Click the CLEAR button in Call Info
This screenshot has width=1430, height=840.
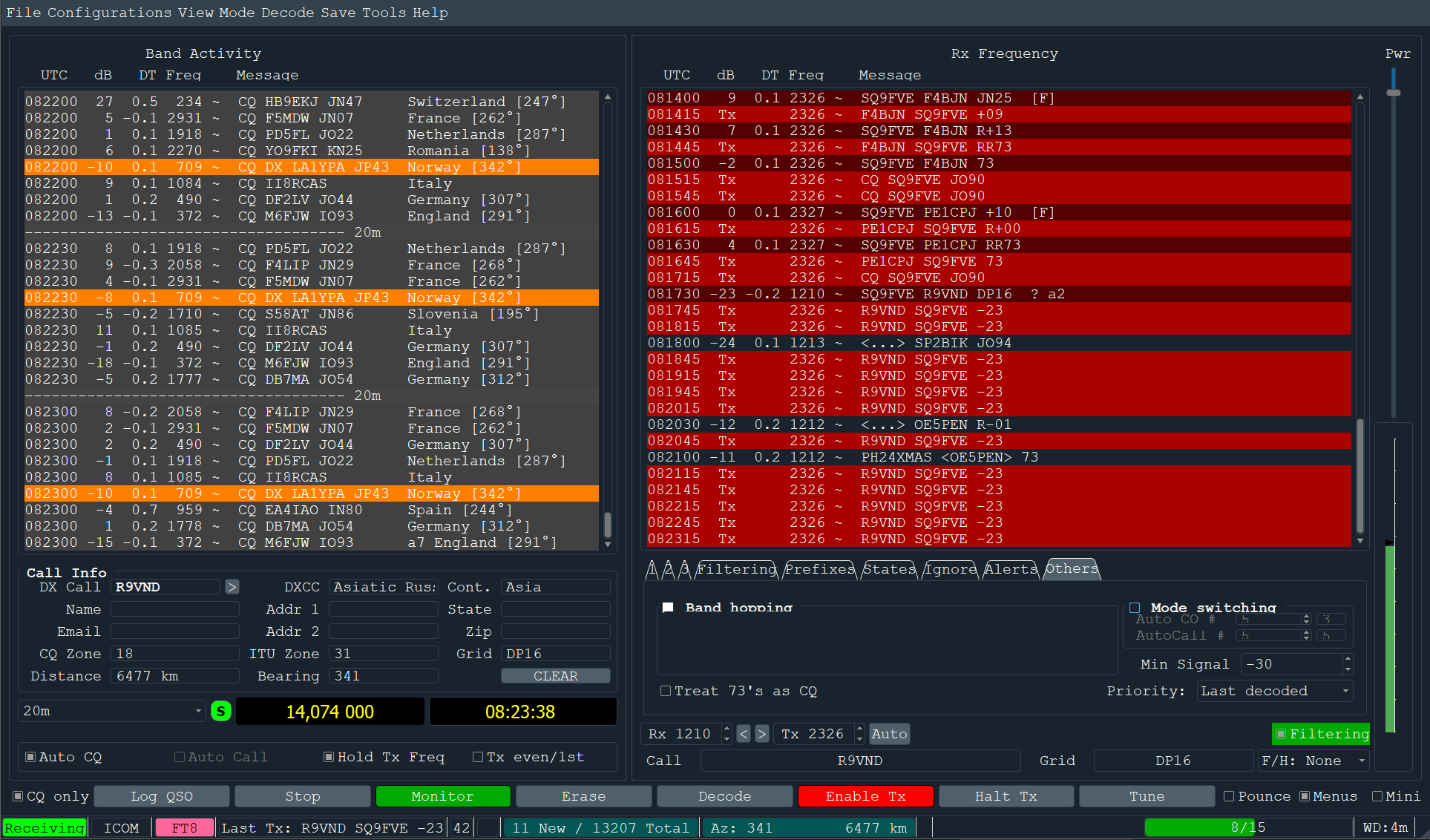(x=556, y=676)
